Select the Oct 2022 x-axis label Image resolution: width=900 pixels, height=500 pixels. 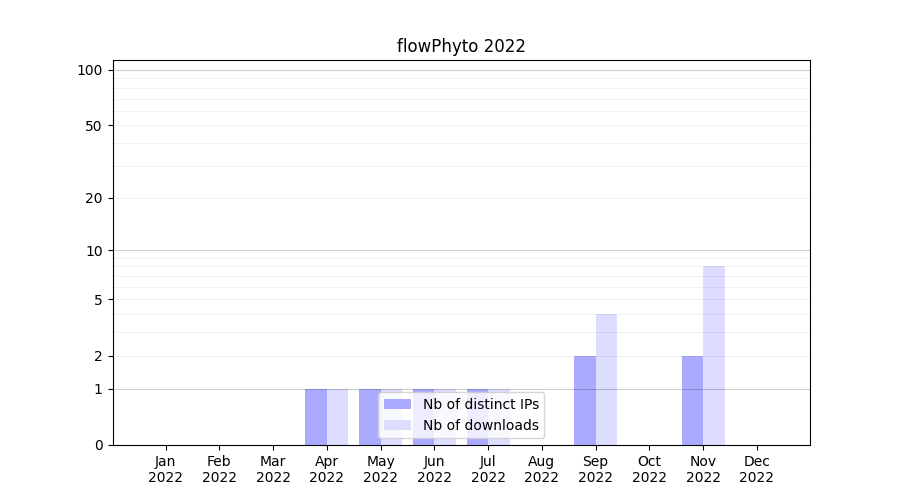(x=649, y=469)
